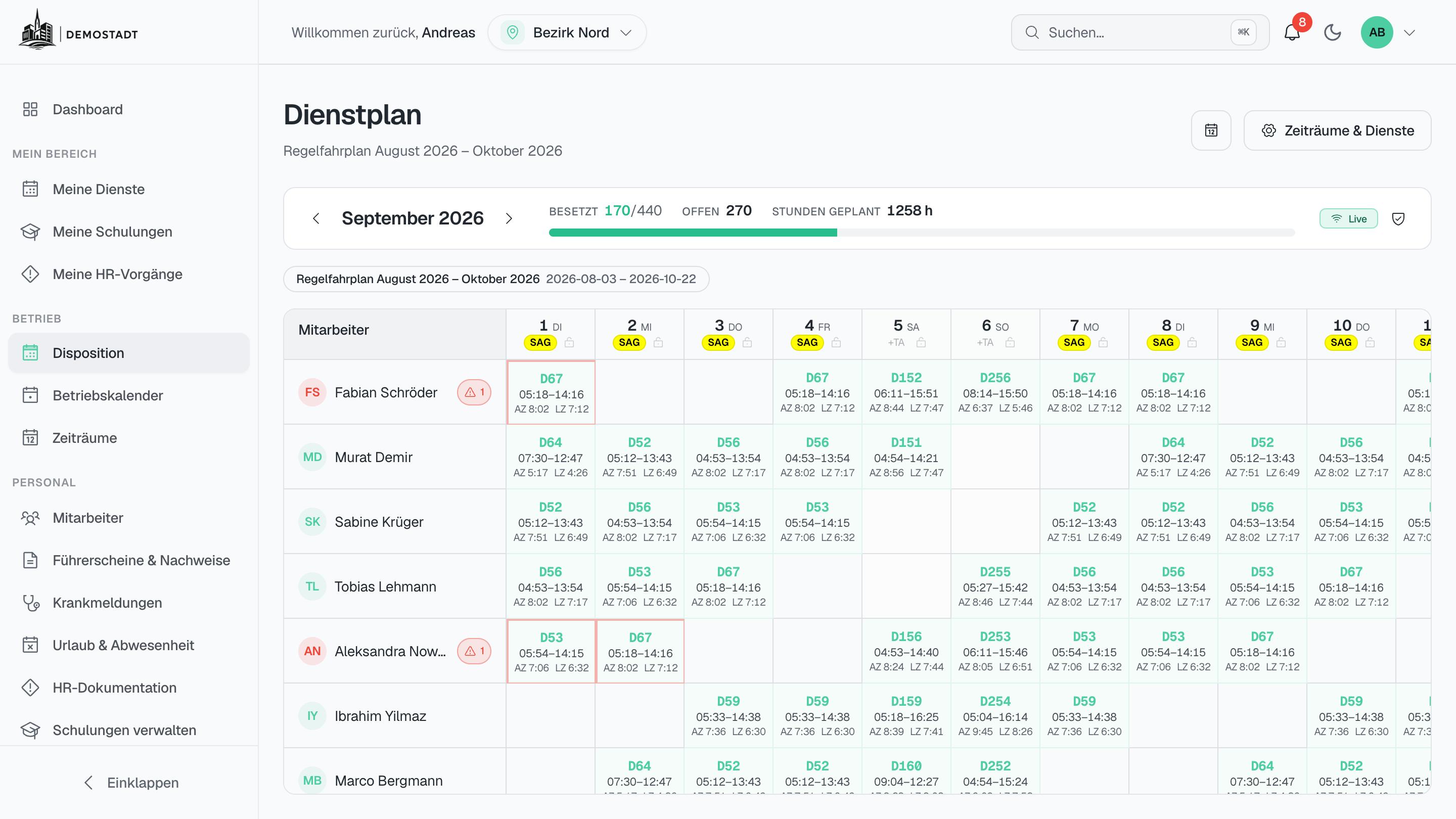The height and width of the screenshot is (819, 1456).
Task: Toggle the lock on day 8 DI
Action: (x=1192, y=343)
